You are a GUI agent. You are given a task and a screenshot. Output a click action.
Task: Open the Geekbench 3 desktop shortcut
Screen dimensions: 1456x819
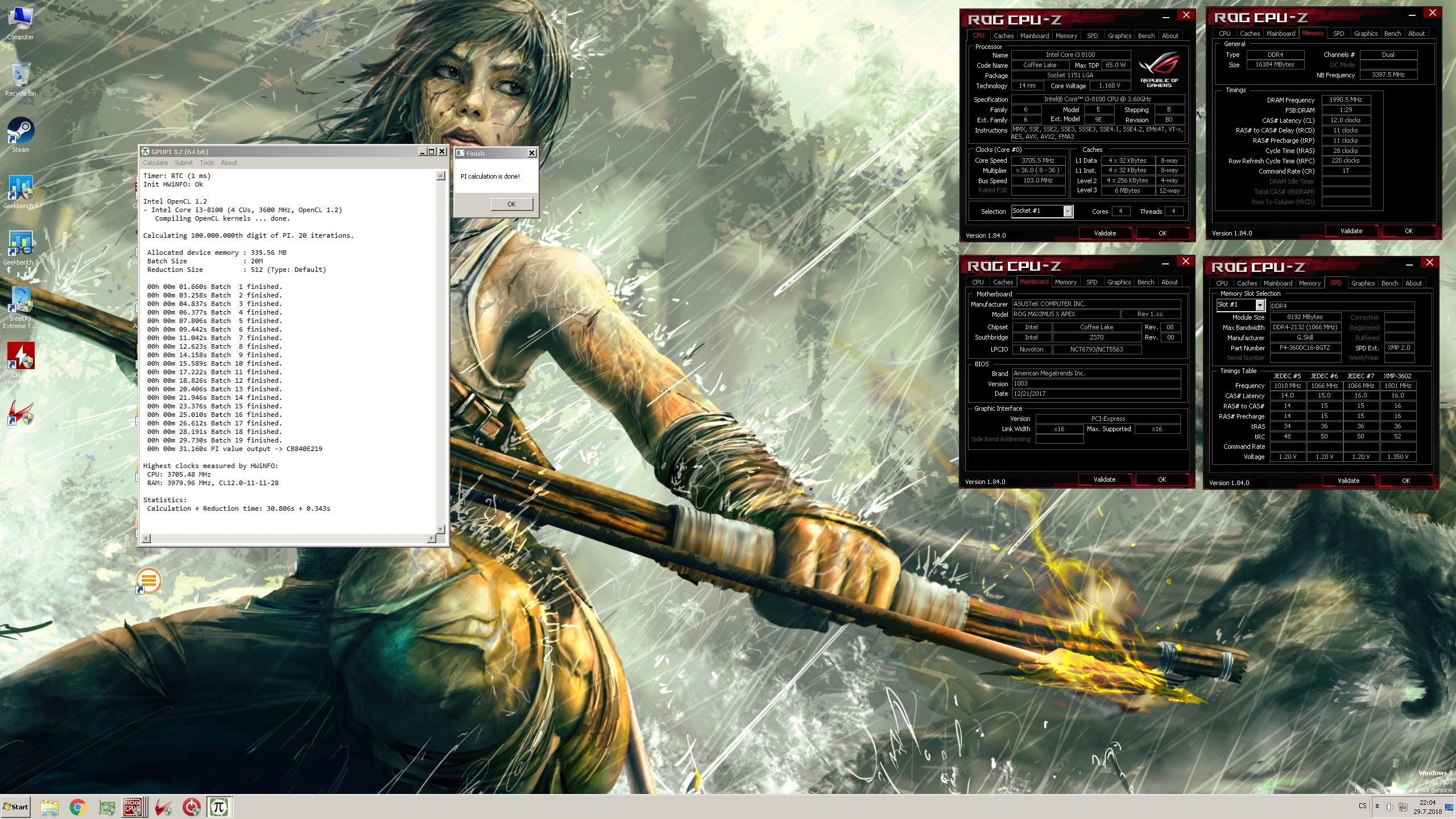click(x=20, y=248)
